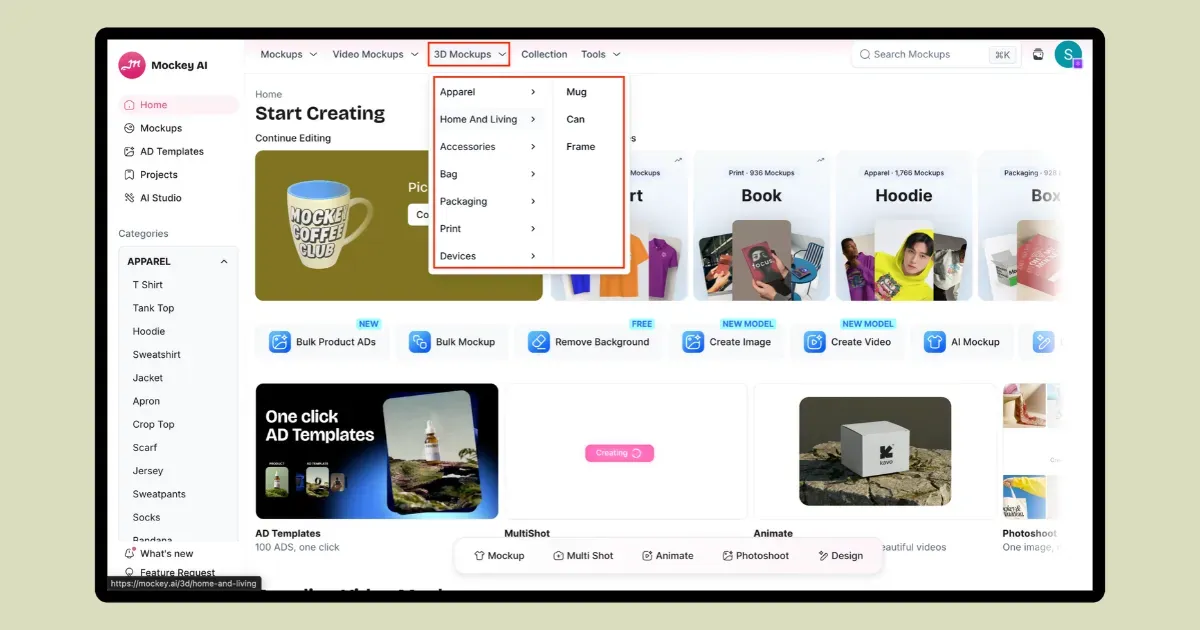
Task: Click the Remove Background button label
Action: pos(602,342)
